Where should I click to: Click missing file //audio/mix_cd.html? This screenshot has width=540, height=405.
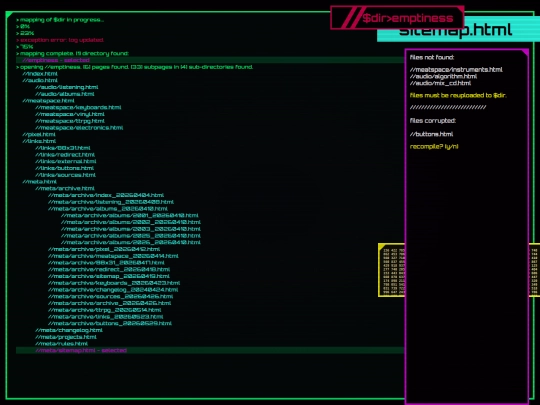(x=440, y=83)
